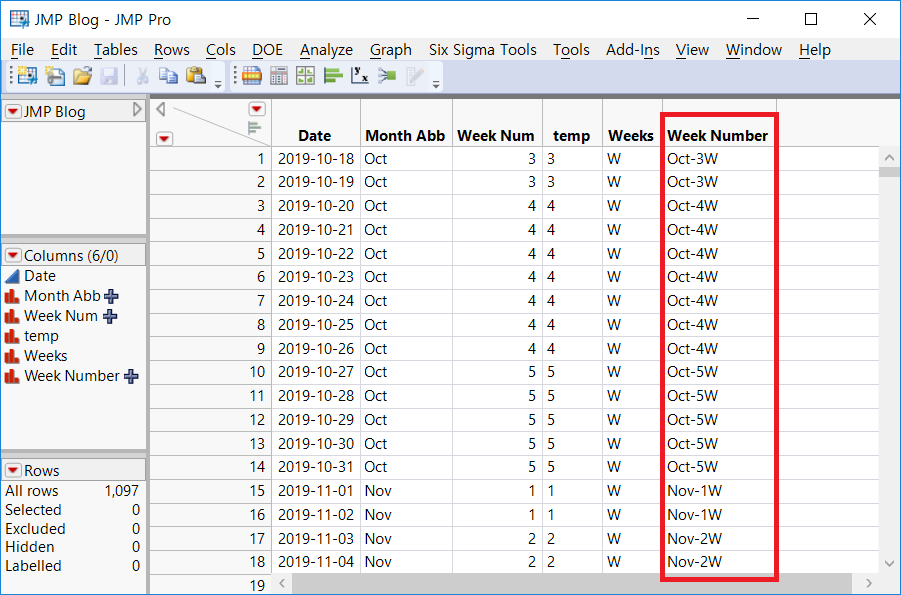Click the Save toolbar icon
Screen dimensions: 901x595
pos(110,76)
